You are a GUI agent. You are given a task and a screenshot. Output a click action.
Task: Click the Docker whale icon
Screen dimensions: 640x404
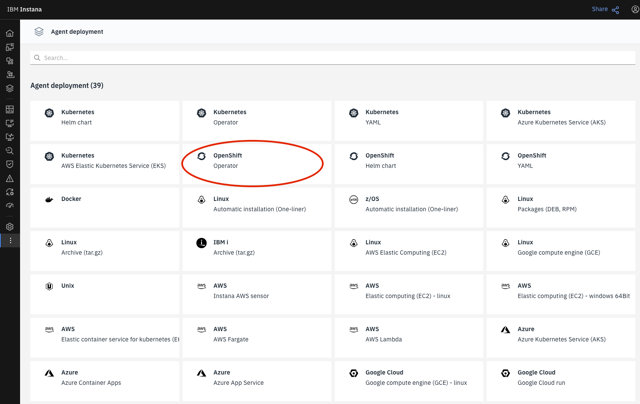coord(49,200)
